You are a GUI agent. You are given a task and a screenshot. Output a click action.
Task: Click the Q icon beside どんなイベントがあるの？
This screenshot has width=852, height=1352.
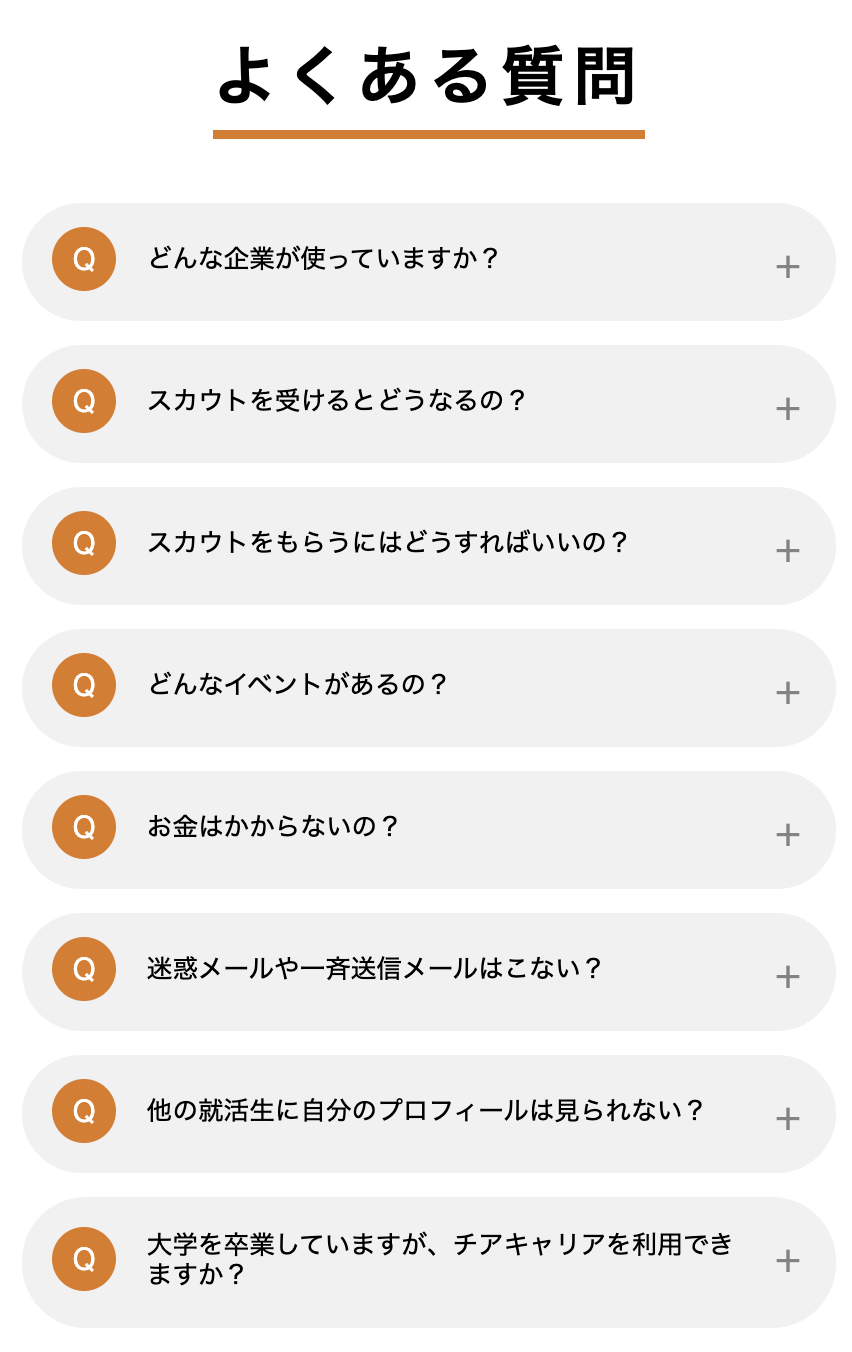[84, 685]
